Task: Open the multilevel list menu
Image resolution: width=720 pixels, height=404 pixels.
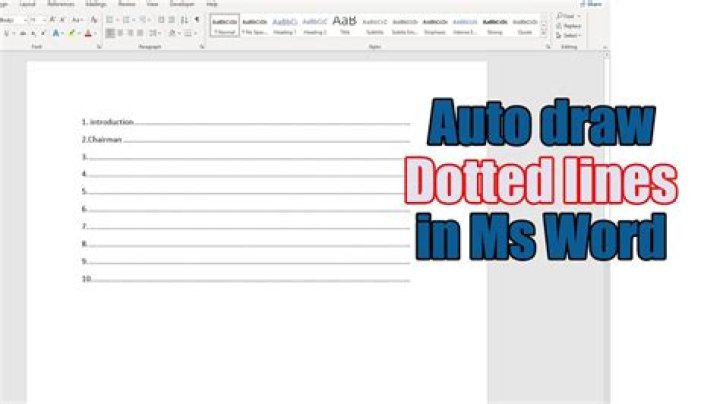Action: tap(143, 20)
